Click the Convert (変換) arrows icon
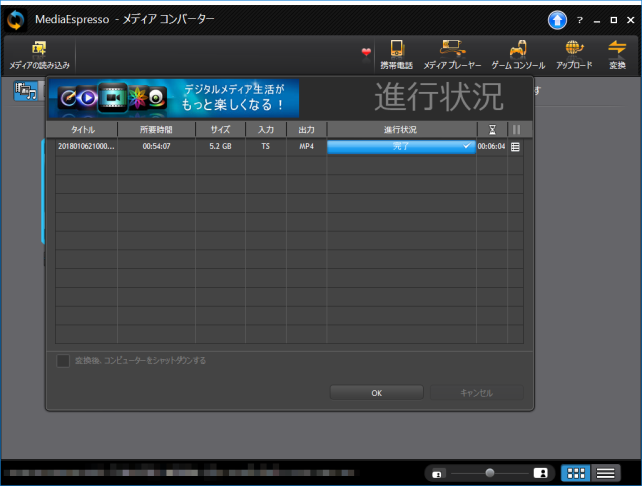Image resolution: width=642 pixels, height=486 pixels. 617,55
